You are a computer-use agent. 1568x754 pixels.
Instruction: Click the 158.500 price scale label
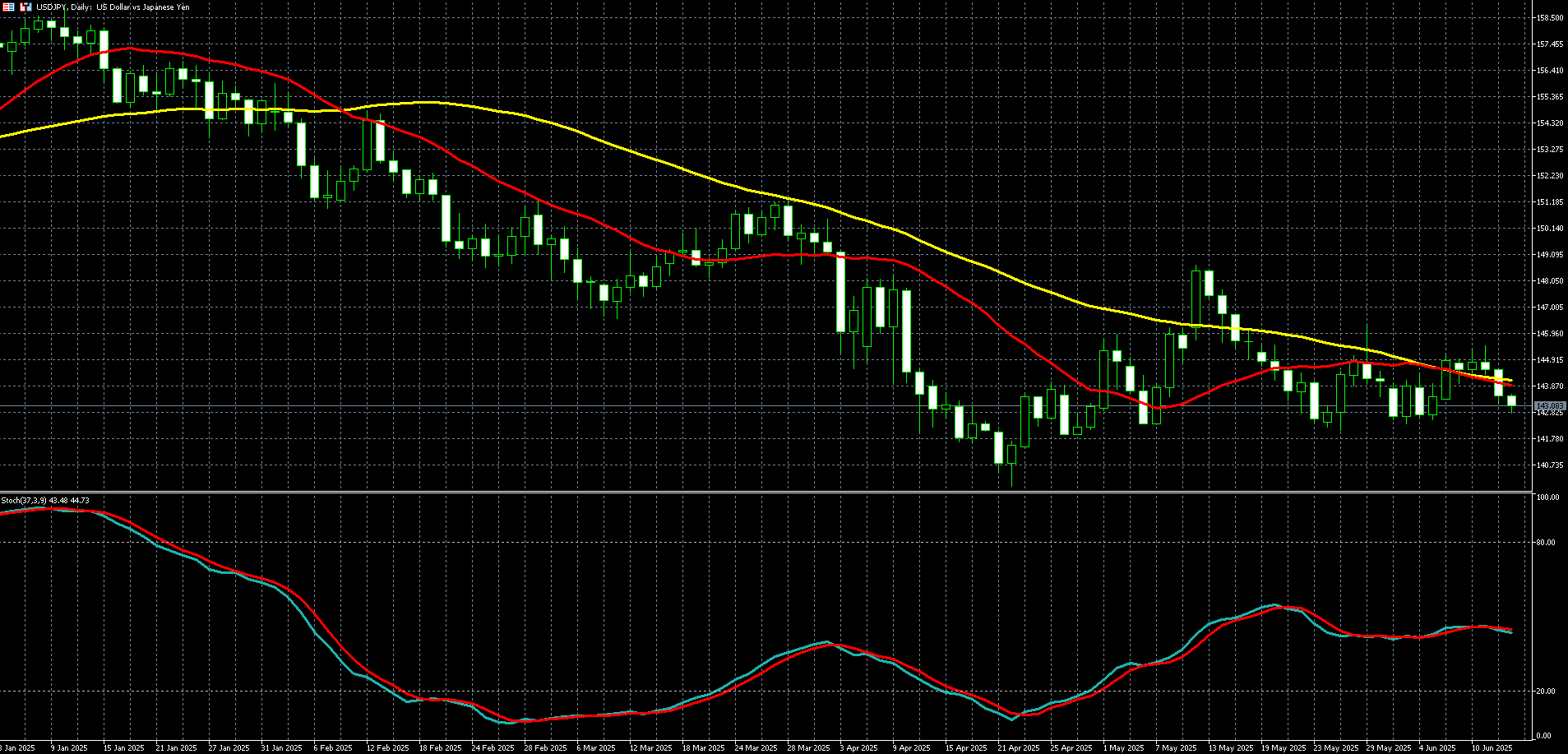coord(1550,17)
